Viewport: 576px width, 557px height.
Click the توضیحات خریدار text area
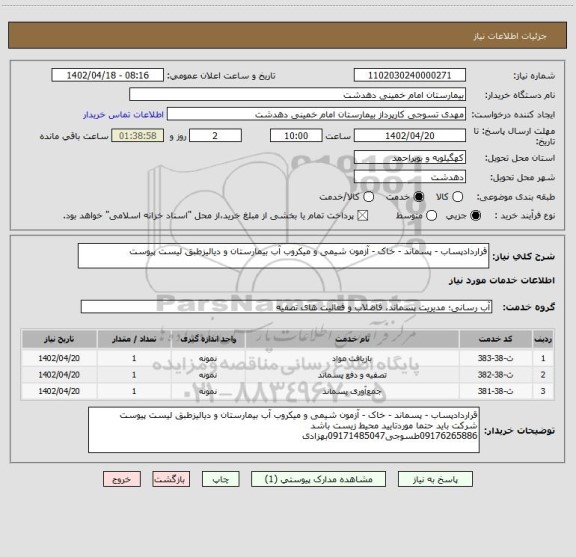284,430
